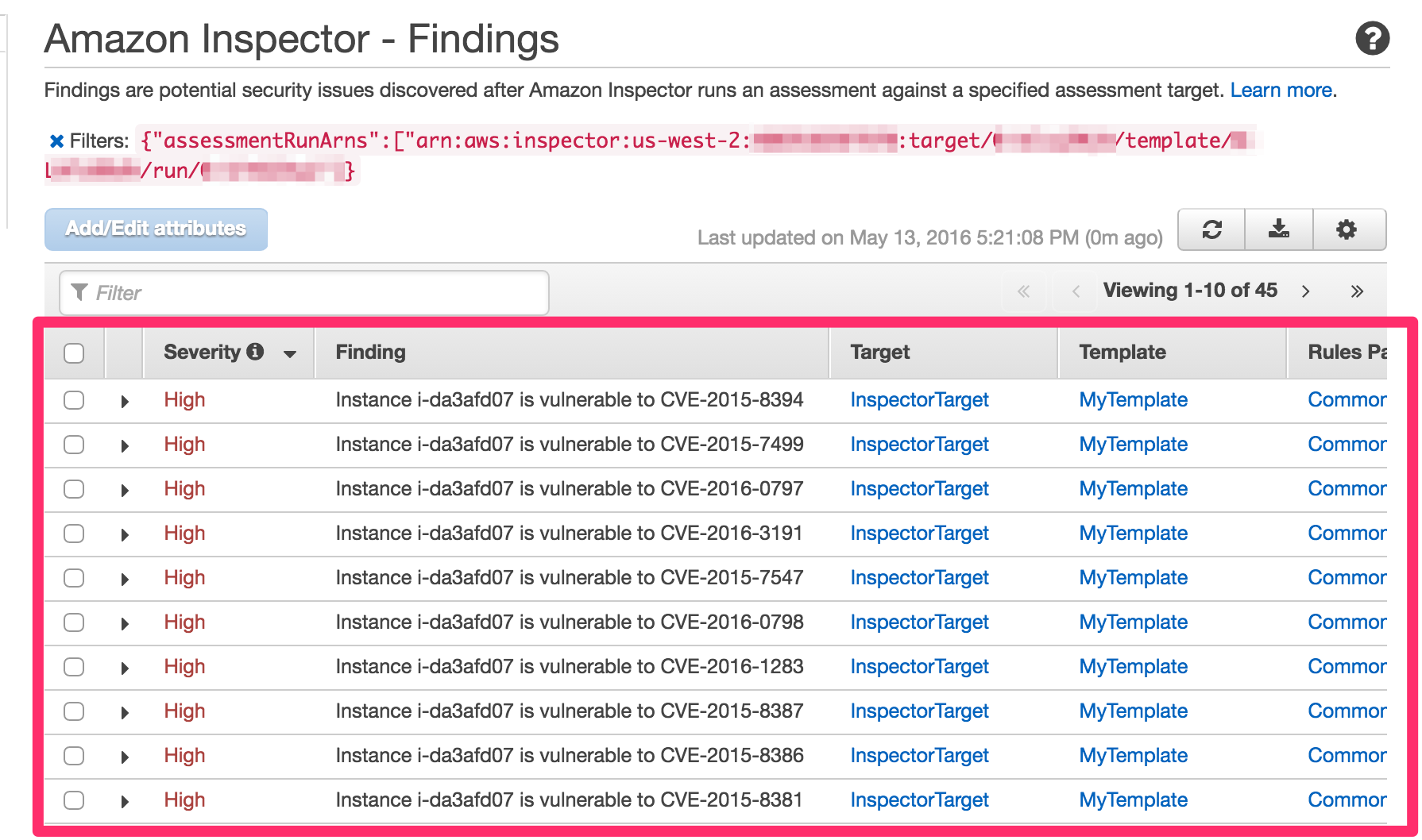Click the Add/Edit attributes button

click(x=155, y=229)
